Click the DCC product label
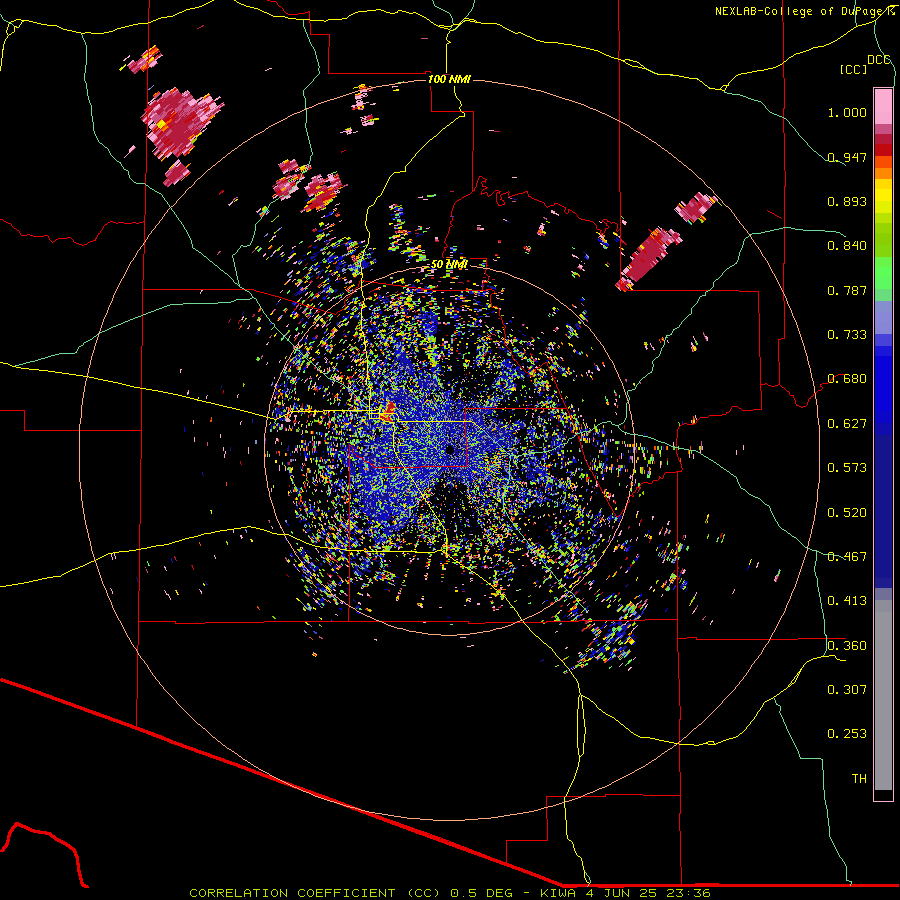Screen dimensions: 900x900 [x=879, y=60]
